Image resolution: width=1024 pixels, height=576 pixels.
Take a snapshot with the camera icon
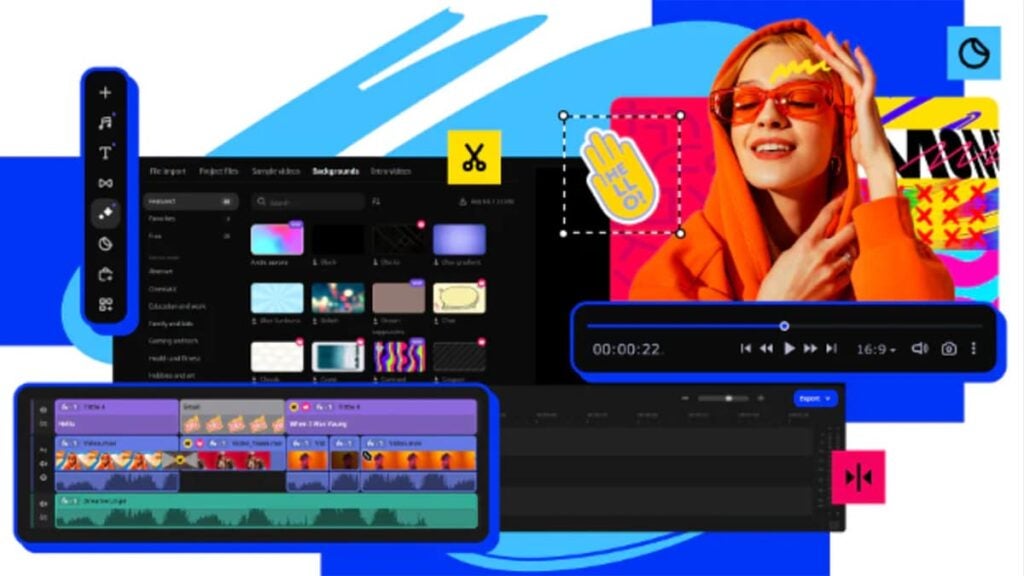tap(948, 349)
